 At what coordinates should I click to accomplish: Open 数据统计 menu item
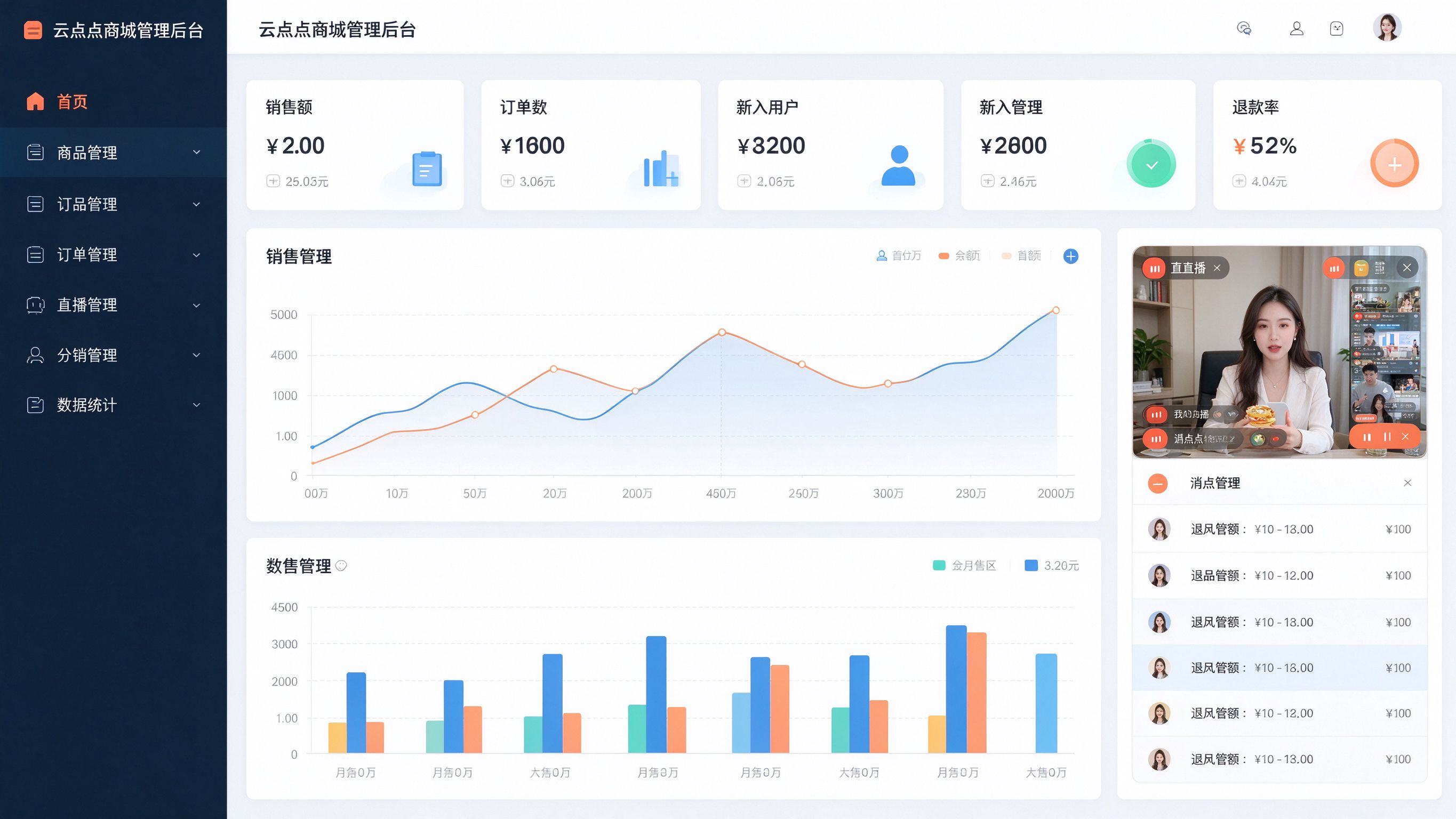tap(113, 405)
